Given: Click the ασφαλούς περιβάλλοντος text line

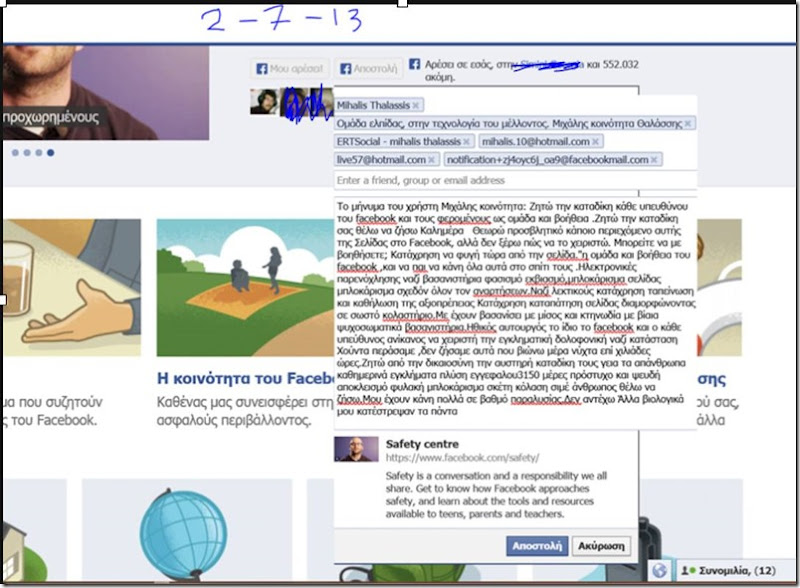Looking at the screenshot, I should point(234,421).
